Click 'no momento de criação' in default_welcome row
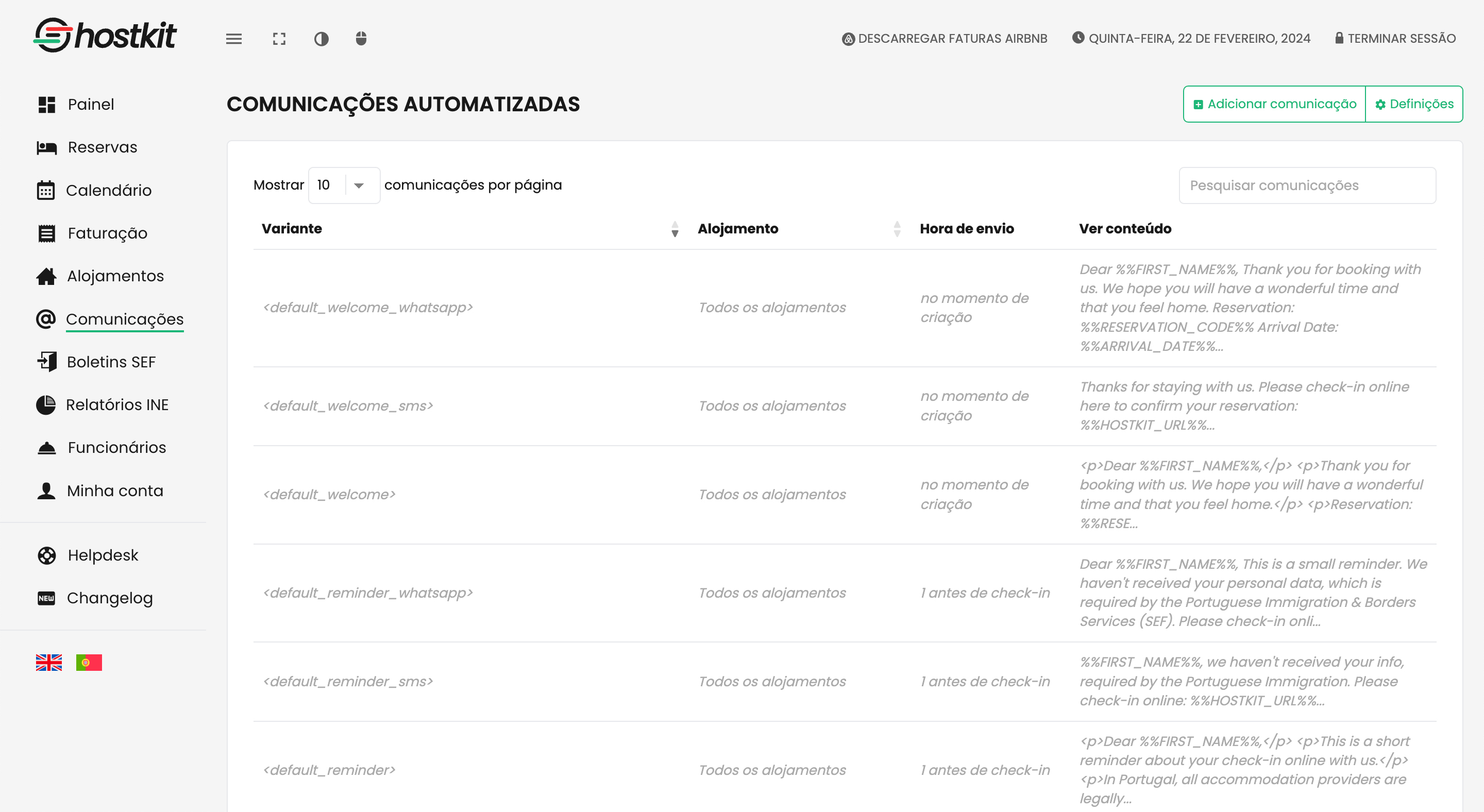 tap(974, 495)
